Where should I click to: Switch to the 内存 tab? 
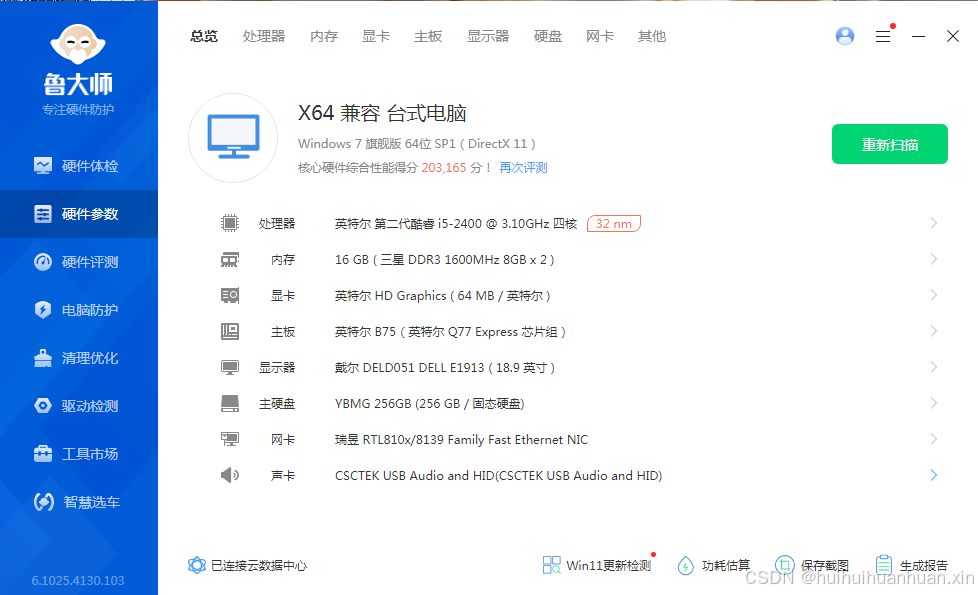tap(324, 36)
